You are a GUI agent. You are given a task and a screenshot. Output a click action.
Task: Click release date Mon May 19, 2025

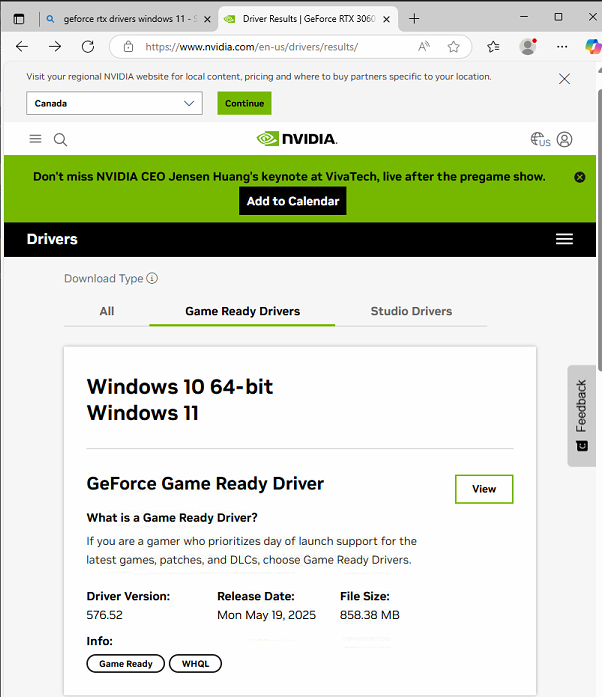tap(266, 615)
